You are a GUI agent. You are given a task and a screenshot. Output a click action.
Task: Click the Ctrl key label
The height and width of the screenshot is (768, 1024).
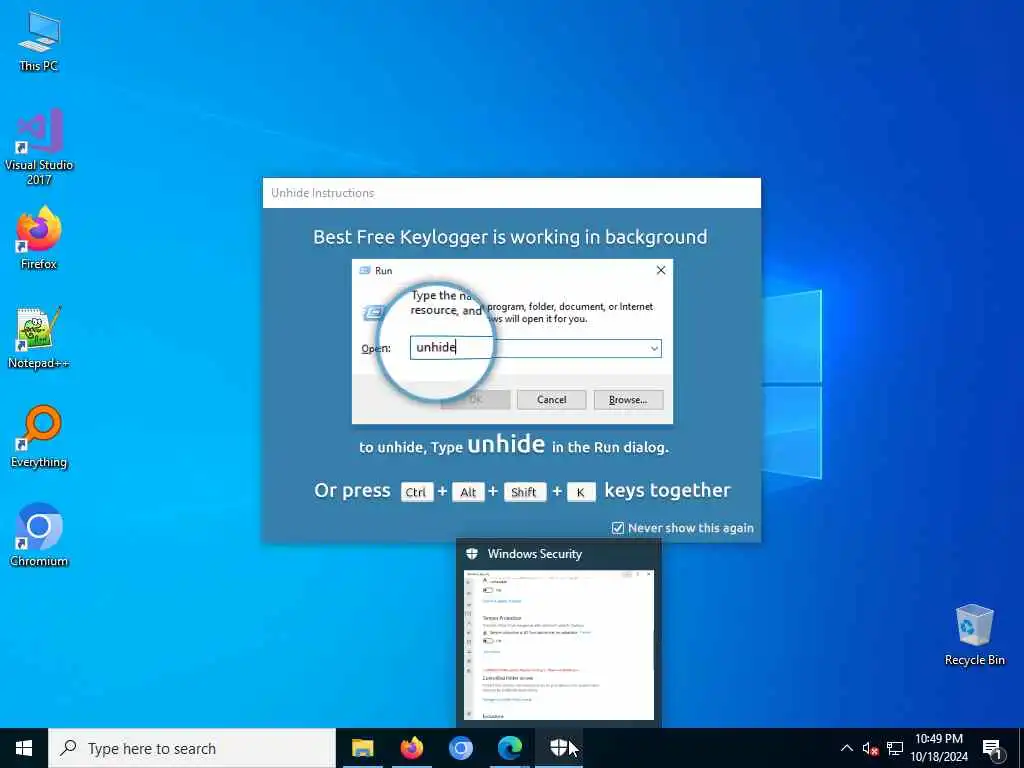pyautogui.click(x=417, y=492)
